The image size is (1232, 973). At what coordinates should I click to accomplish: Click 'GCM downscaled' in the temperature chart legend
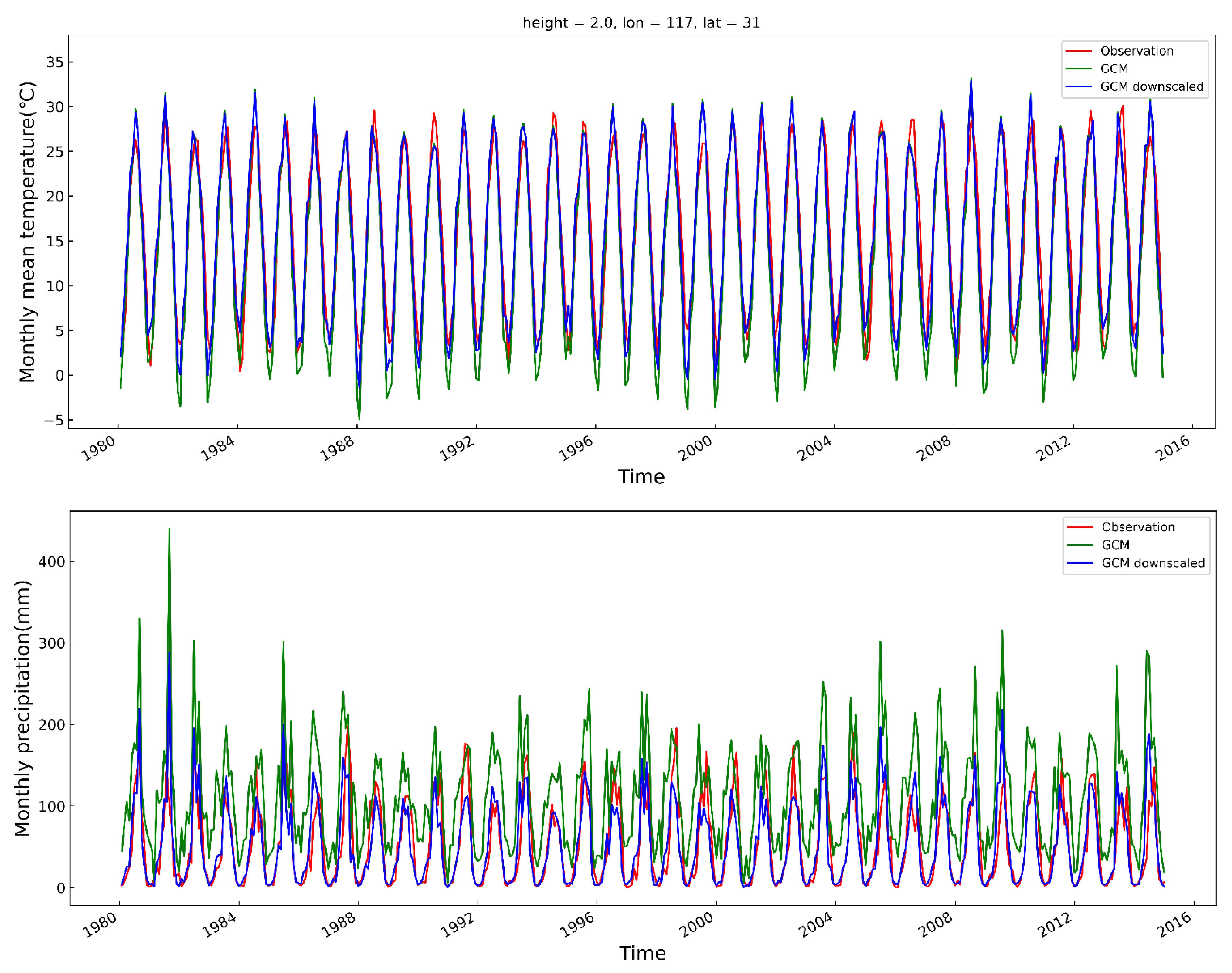point(1152,87)
